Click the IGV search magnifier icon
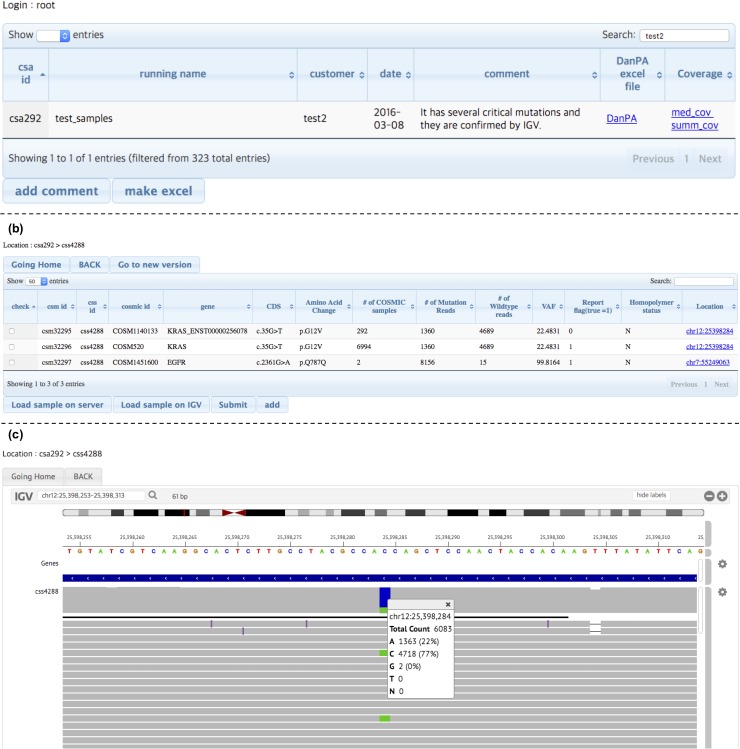 pos(153,495)
